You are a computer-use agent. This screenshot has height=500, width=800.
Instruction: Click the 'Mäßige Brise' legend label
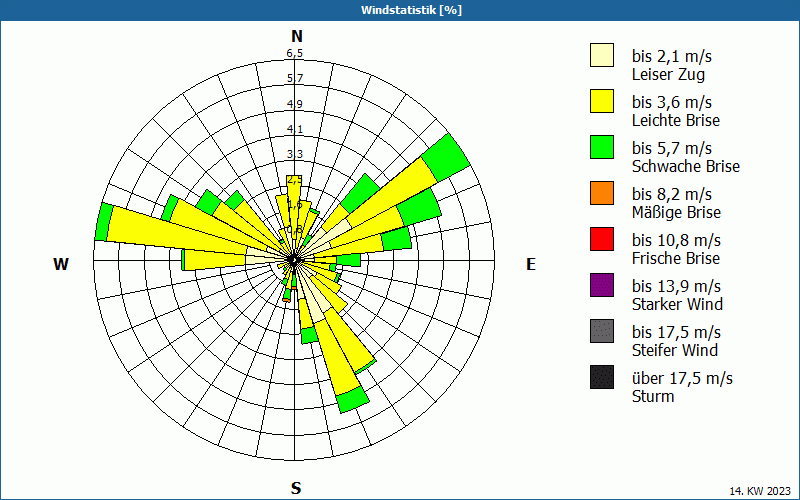[x=677, y=212]
